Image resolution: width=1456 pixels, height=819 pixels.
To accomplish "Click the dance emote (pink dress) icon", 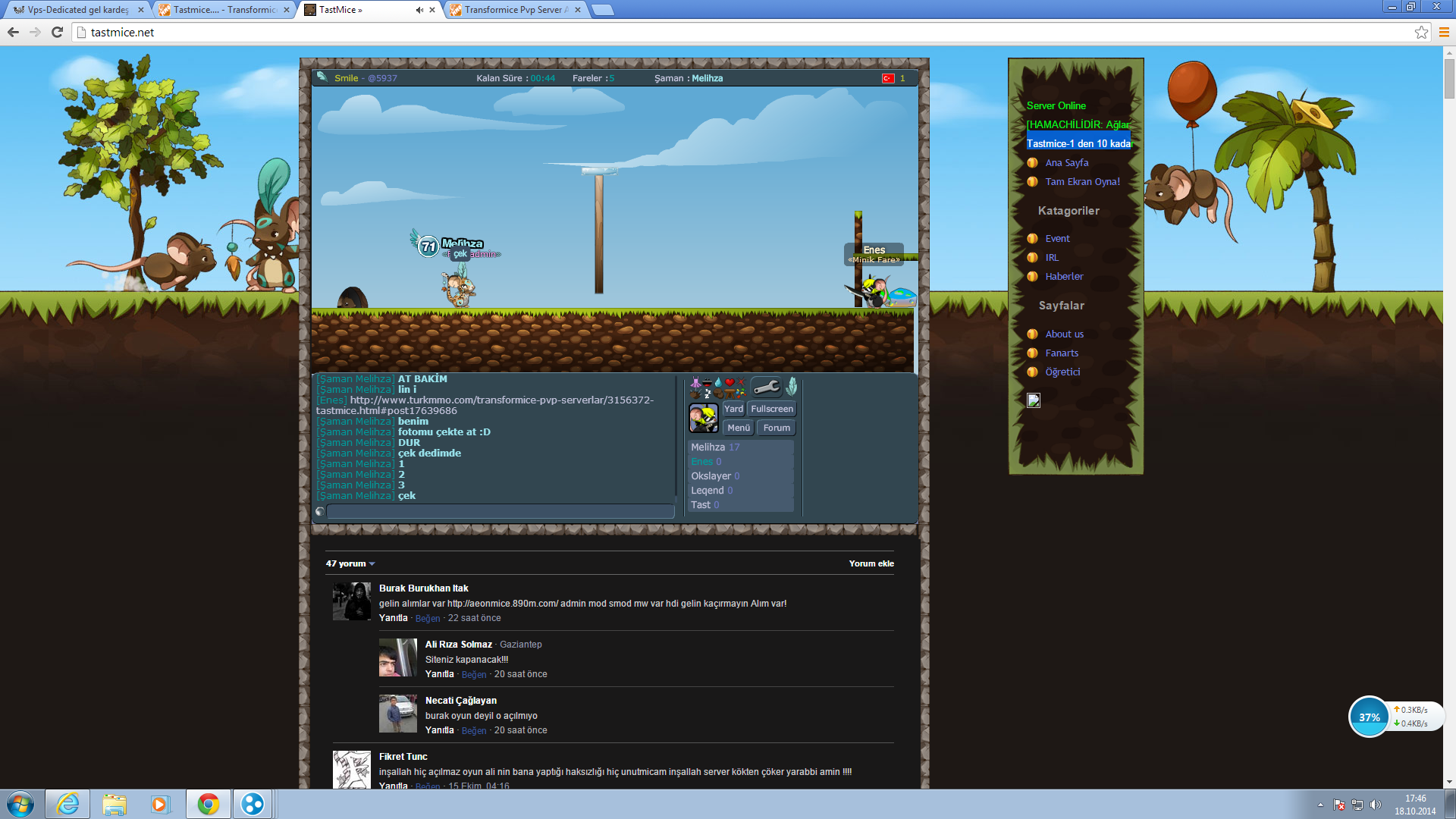I will pyautogui.click(x=695, y=382).
